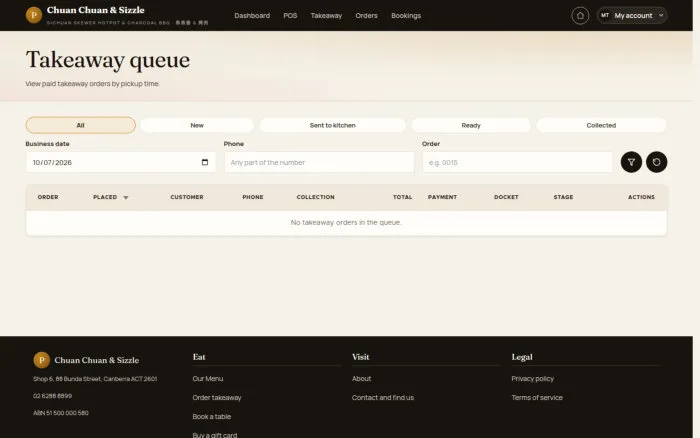Click the header restaurant logo badge
The height and width of the screenshot is (438, 700).
34,15
